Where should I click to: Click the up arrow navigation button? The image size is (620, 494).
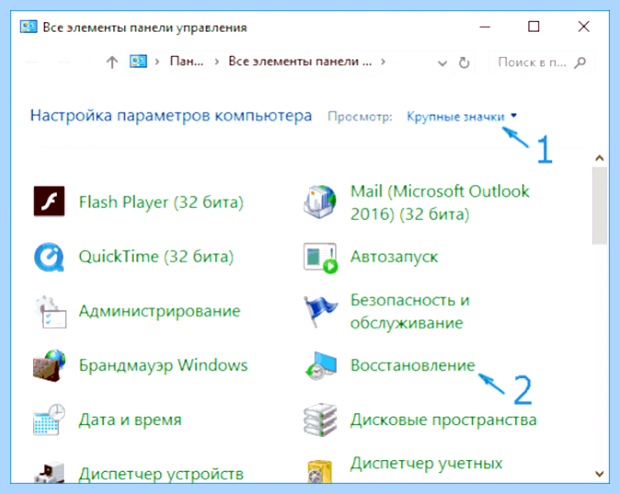click(112, 62)
